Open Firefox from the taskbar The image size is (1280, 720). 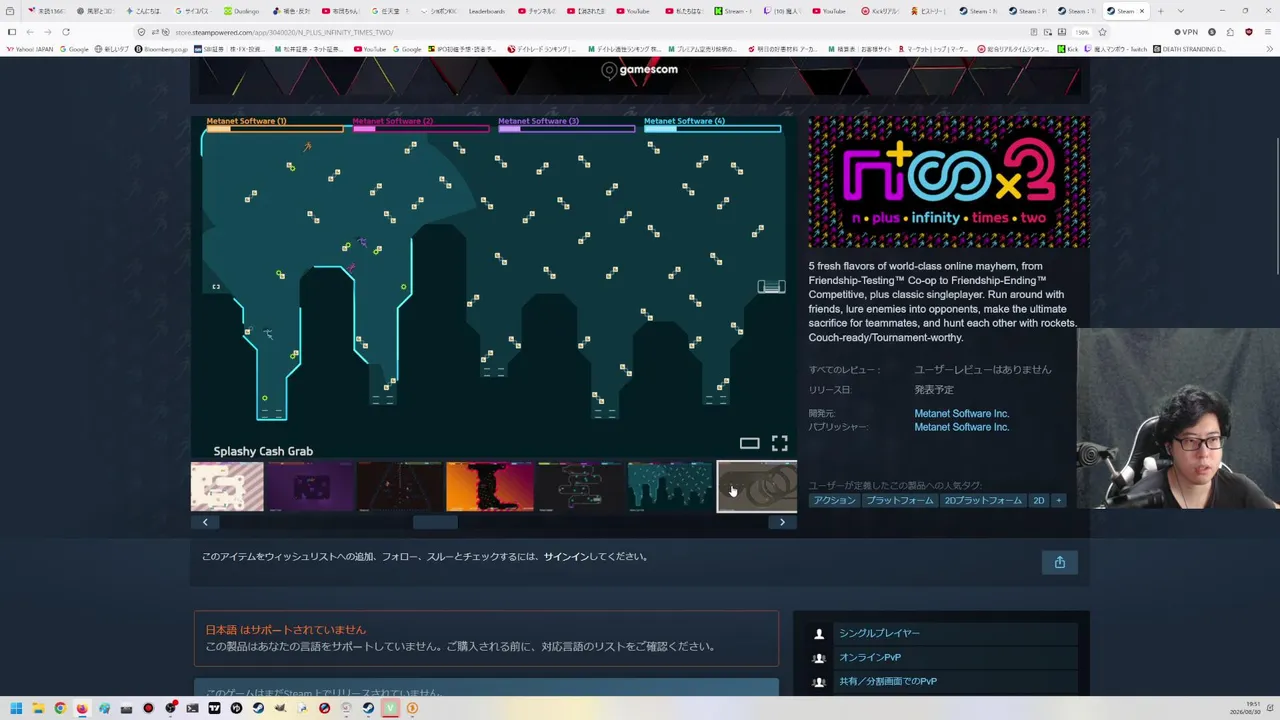click(82, 708)
